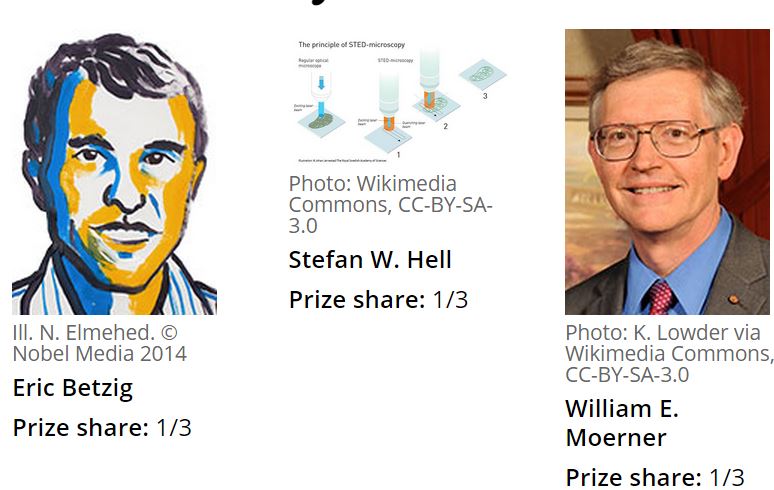Click the diagram title 'The principle of STED-microscopy'
774x490 pixels.
point(348,46)
